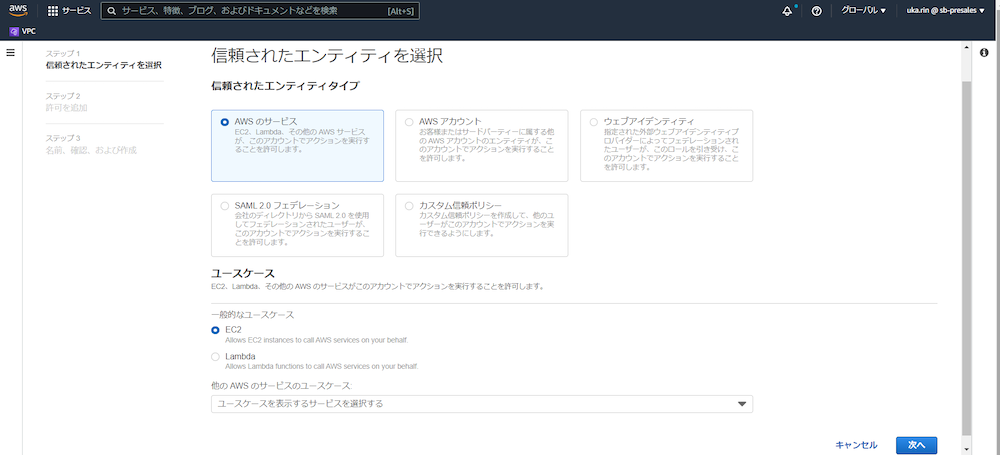Open the services grid menu icon
Image resolution: width=1000 pixels, height=455 pixels.
click(52, 11)
